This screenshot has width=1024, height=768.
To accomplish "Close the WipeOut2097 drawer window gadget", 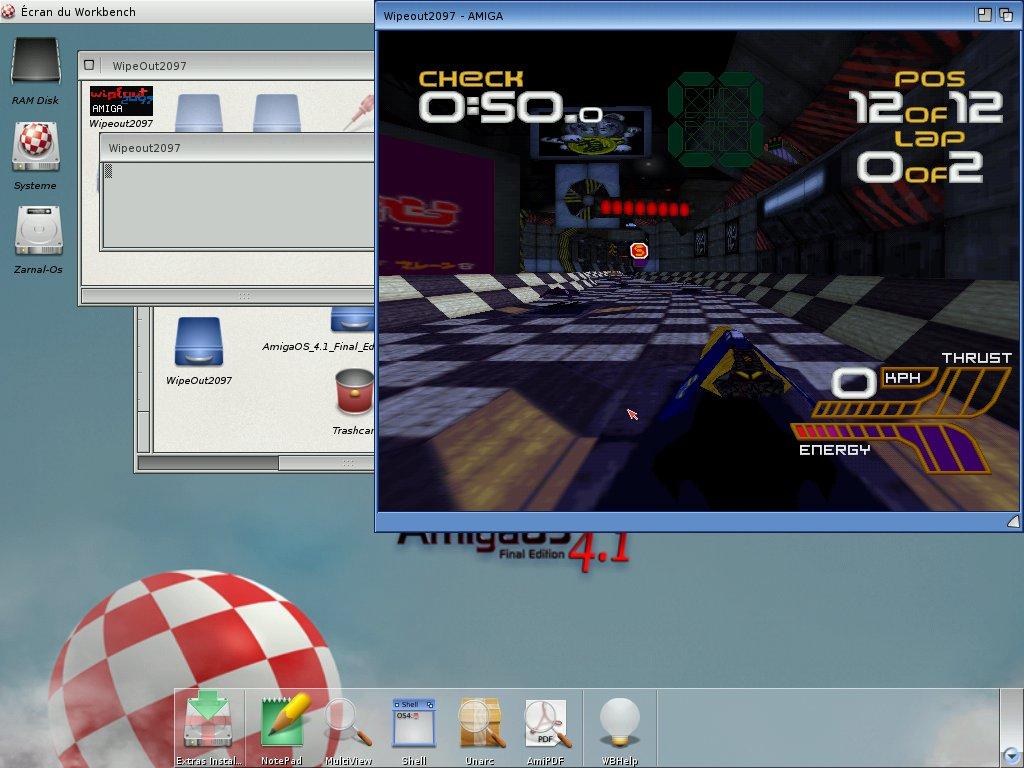I will (89, 65).
